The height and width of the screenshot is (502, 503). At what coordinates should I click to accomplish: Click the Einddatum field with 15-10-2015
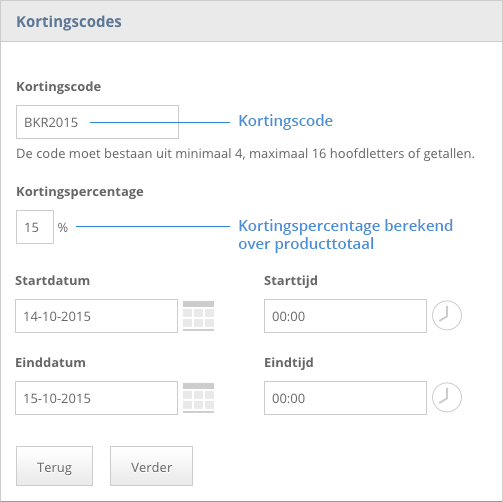point(96,398)
